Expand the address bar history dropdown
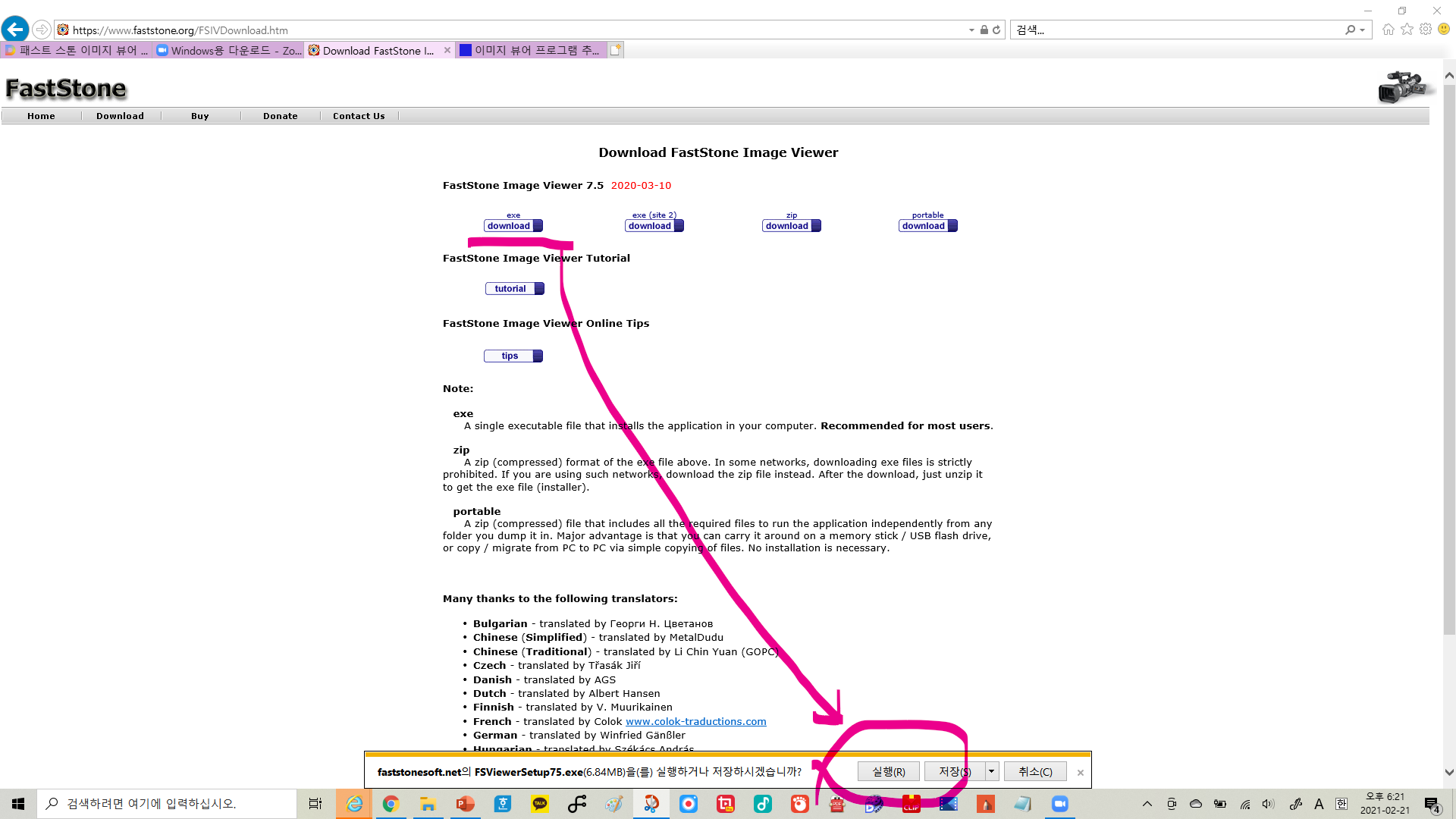Screen dimensions: 1456x819 (x=971, y=30)
